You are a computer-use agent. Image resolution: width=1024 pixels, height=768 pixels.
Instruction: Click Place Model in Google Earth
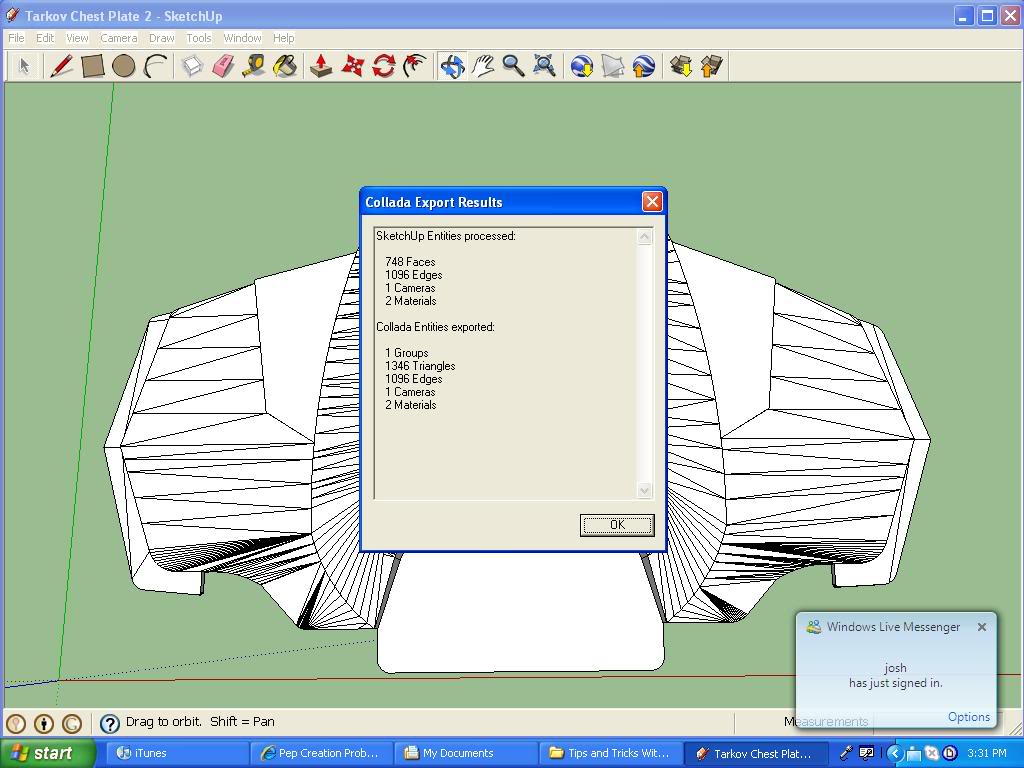pos(643,67)
